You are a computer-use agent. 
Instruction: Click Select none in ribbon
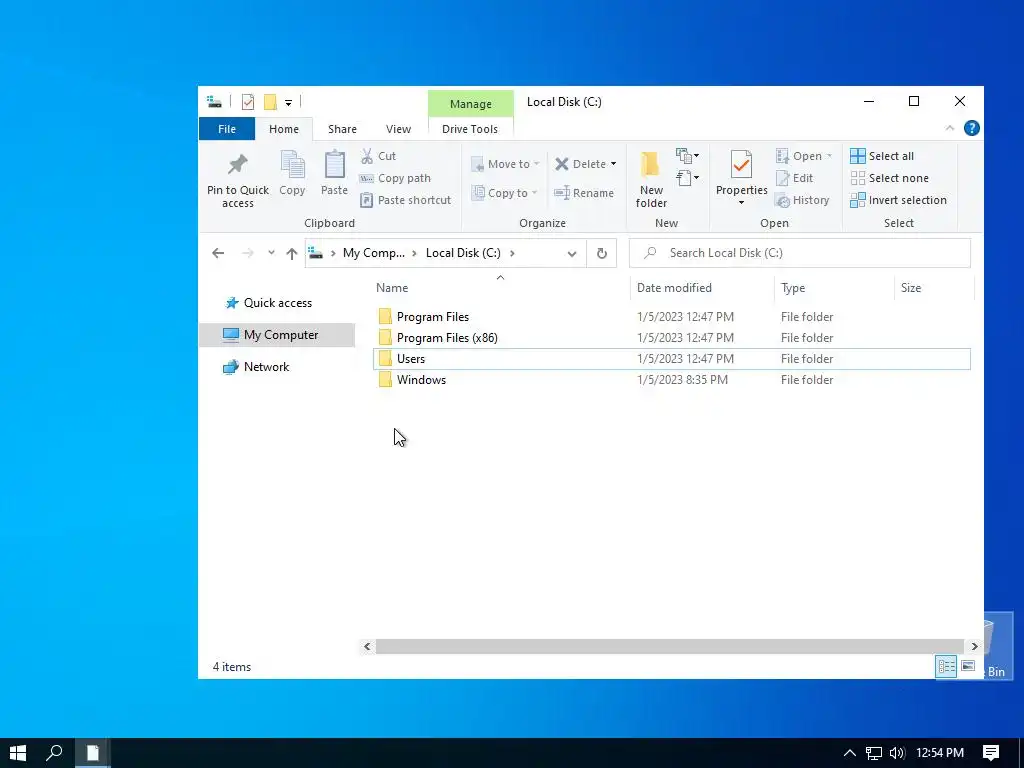(889, 178)
